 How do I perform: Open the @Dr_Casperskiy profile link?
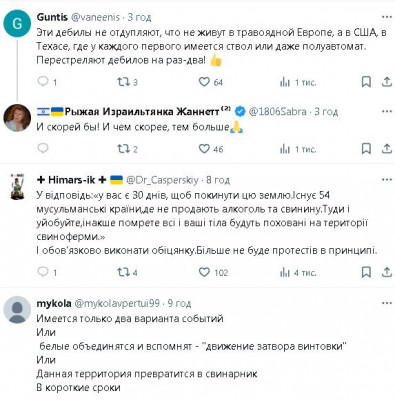[x=162, y=180]
